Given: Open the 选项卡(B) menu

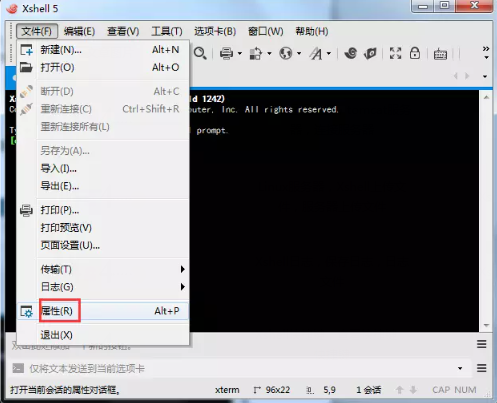Looking at the screenshot, I should (x=215, y=31).
